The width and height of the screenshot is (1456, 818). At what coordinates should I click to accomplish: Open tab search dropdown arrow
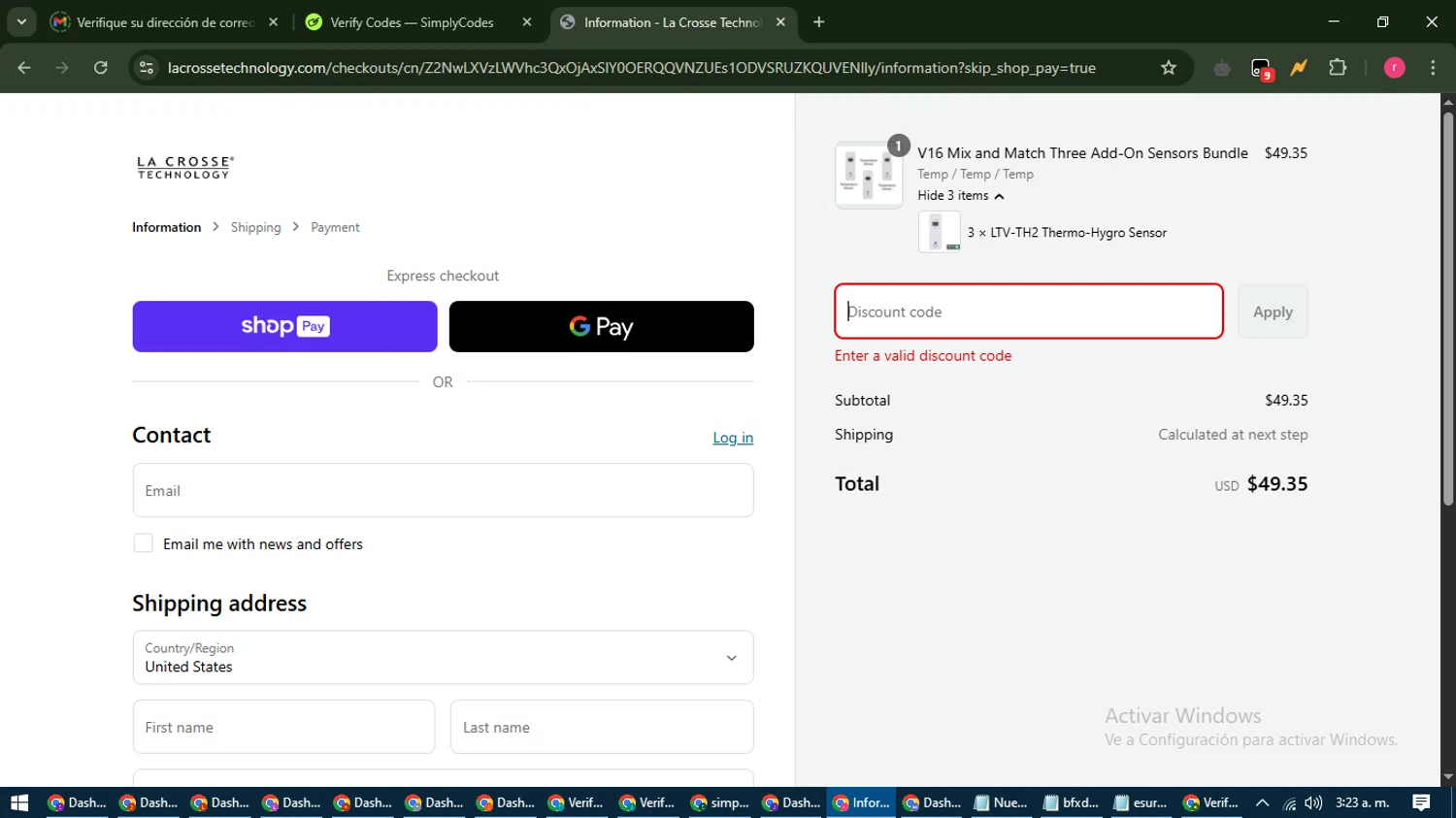click(21, 22)
